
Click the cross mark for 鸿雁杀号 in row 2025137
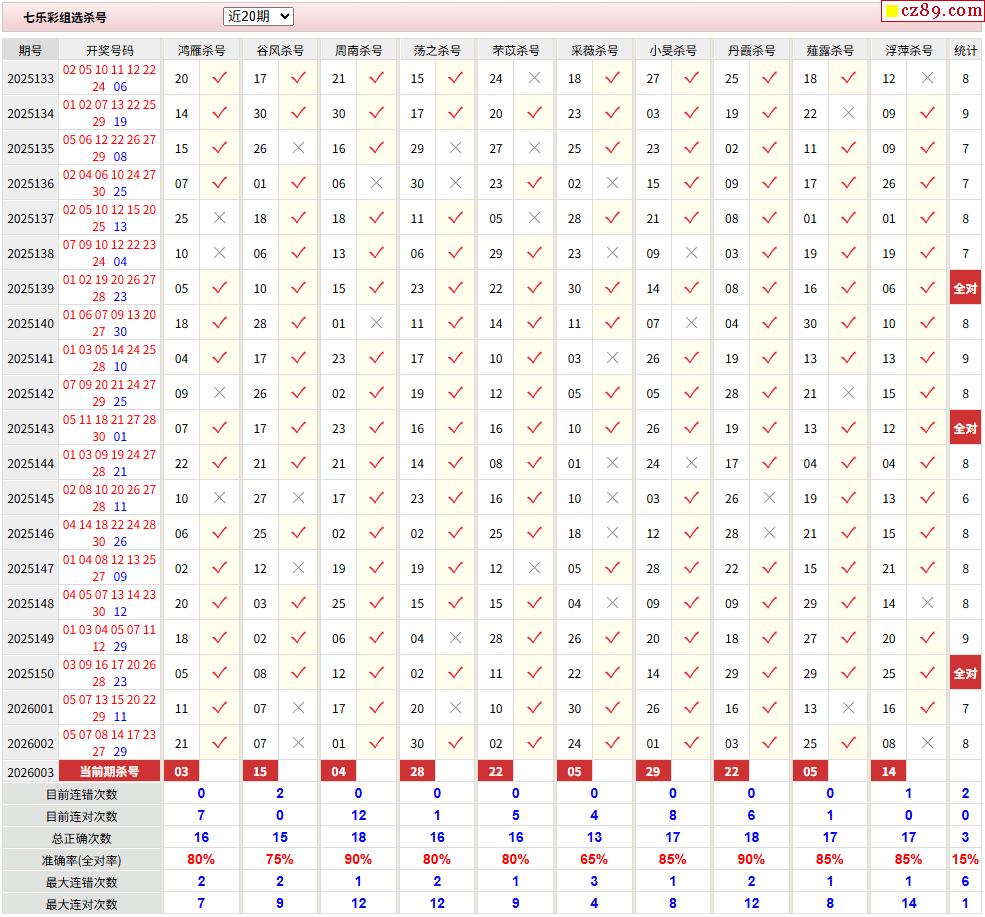(220, 218)
